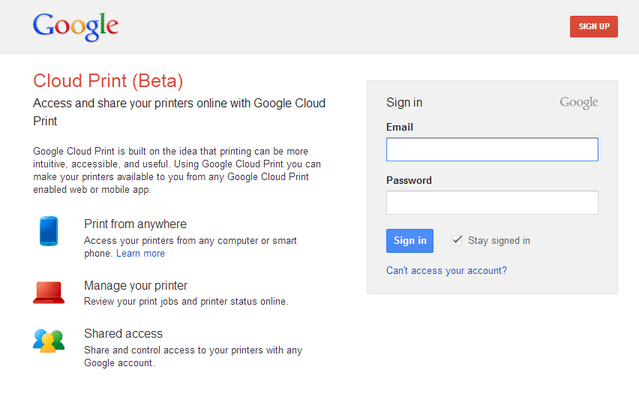The image size is (639, 406).
Task: Focus the Email input field
Action: click(x=492, y=149)
